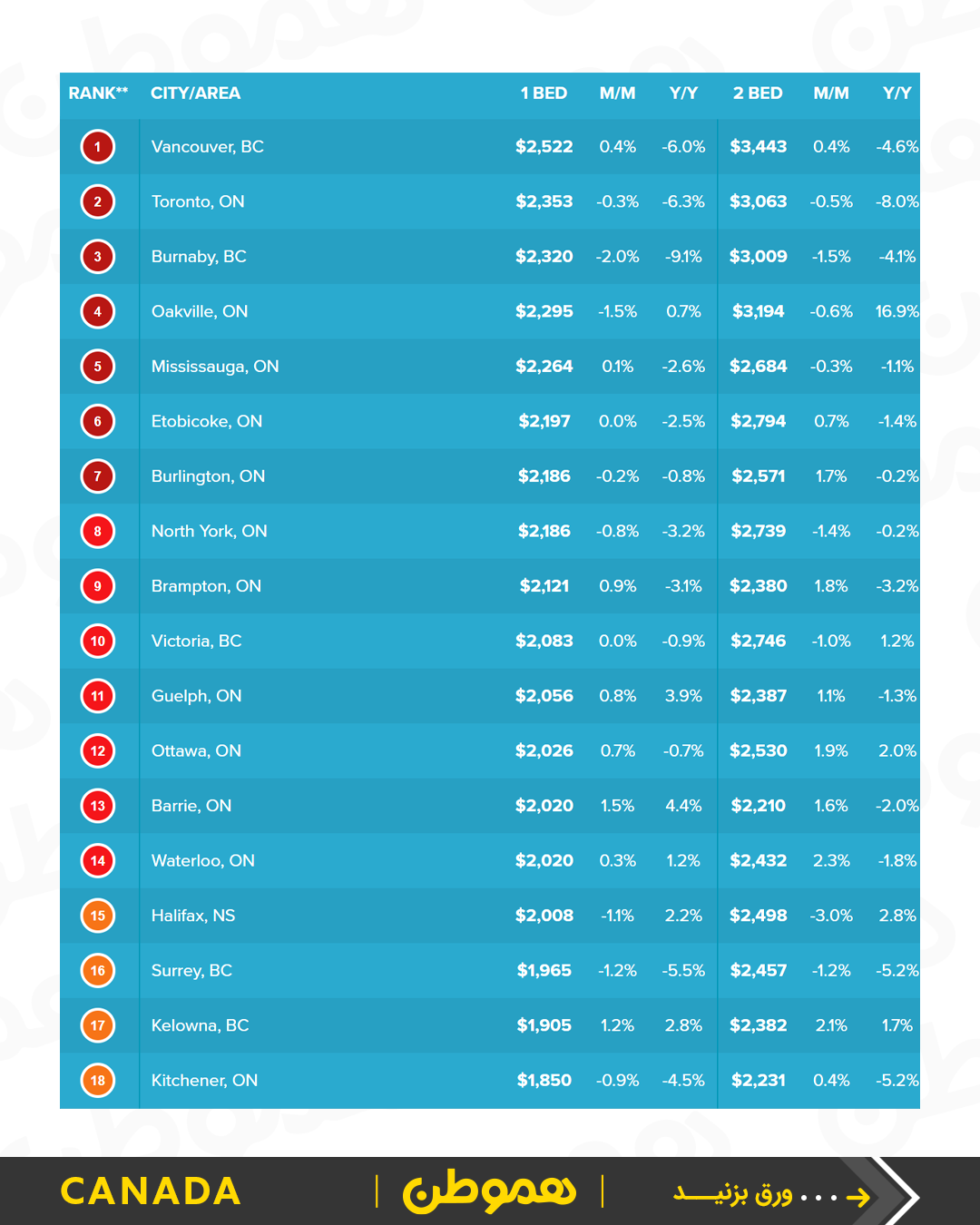Click the Mississauga, ON city name
The height and width of the screenshot is (1225, 980).
pyautogui.click(x=215, y=367)
